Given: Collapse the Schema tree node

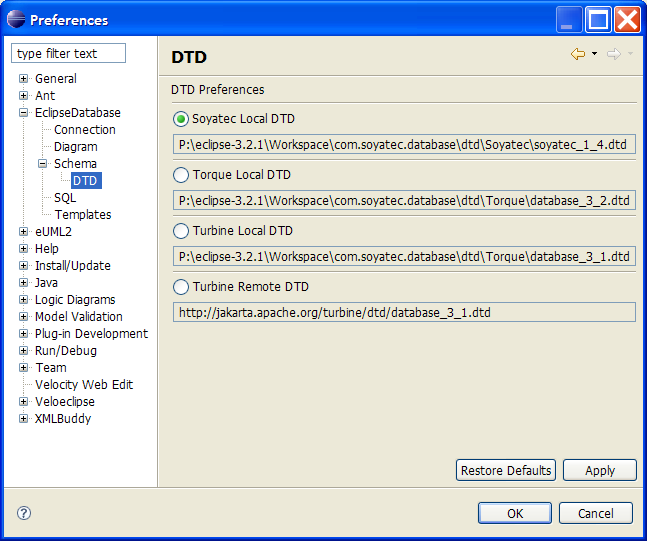Looking at the screenshot, I should point(43,163).
